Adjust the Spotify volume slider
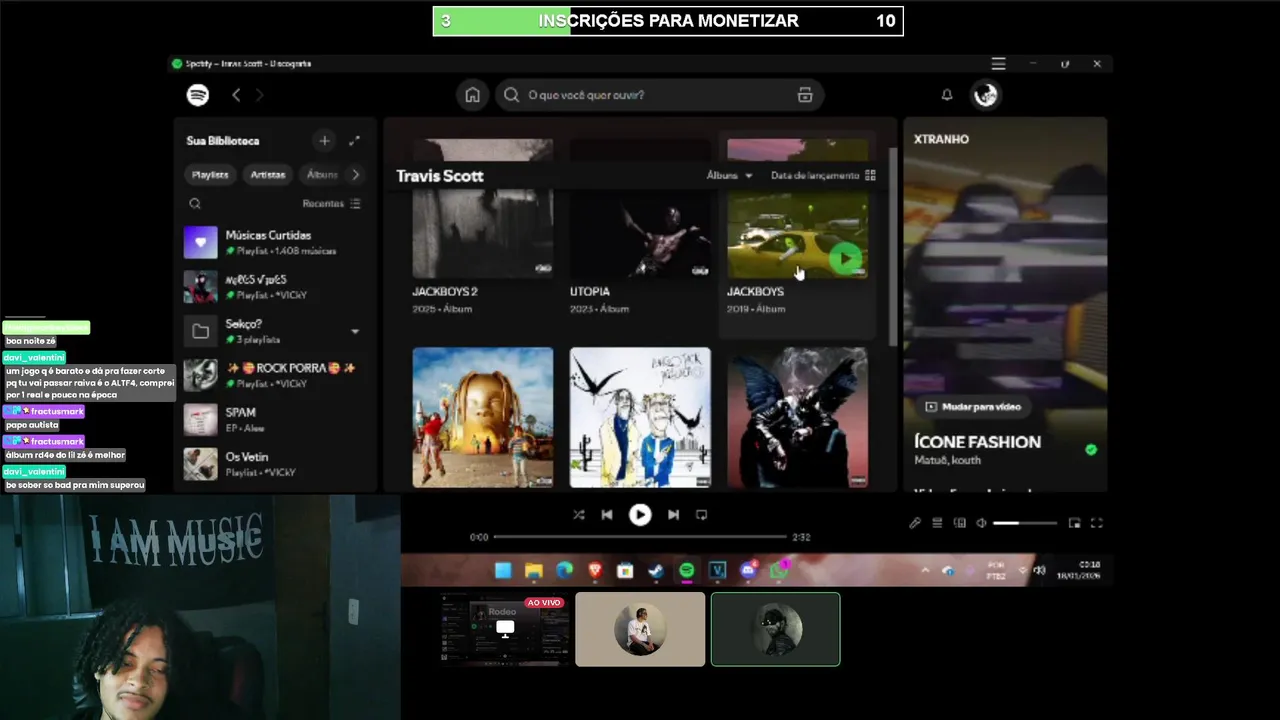 1025,523
